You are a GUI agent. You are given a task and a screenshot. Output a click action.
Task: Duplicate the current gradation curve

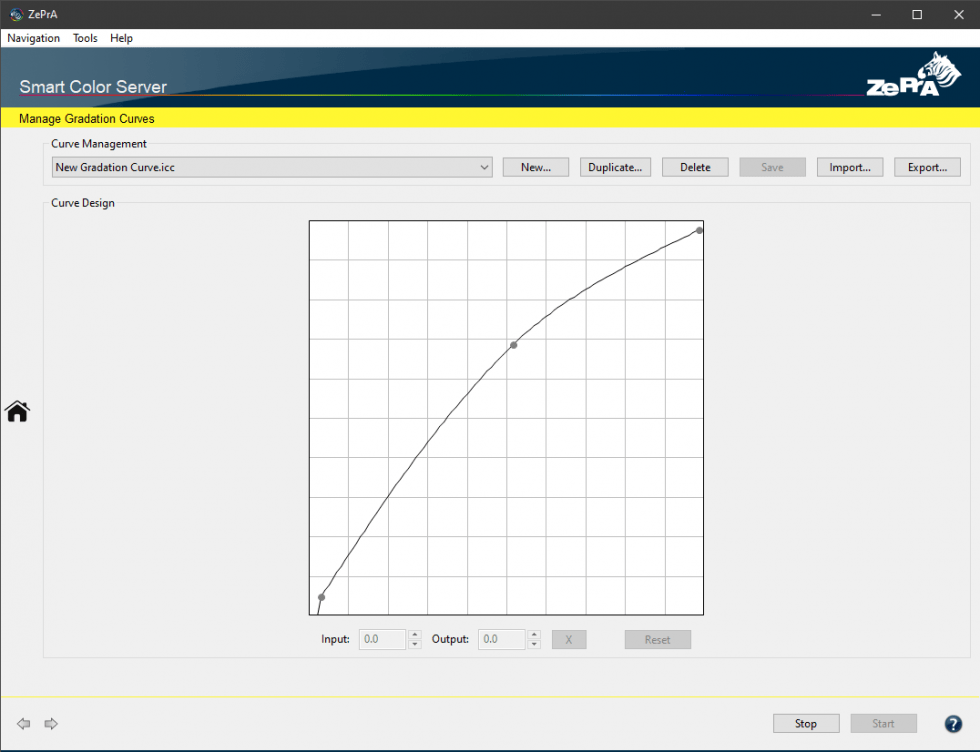point(615,166)
